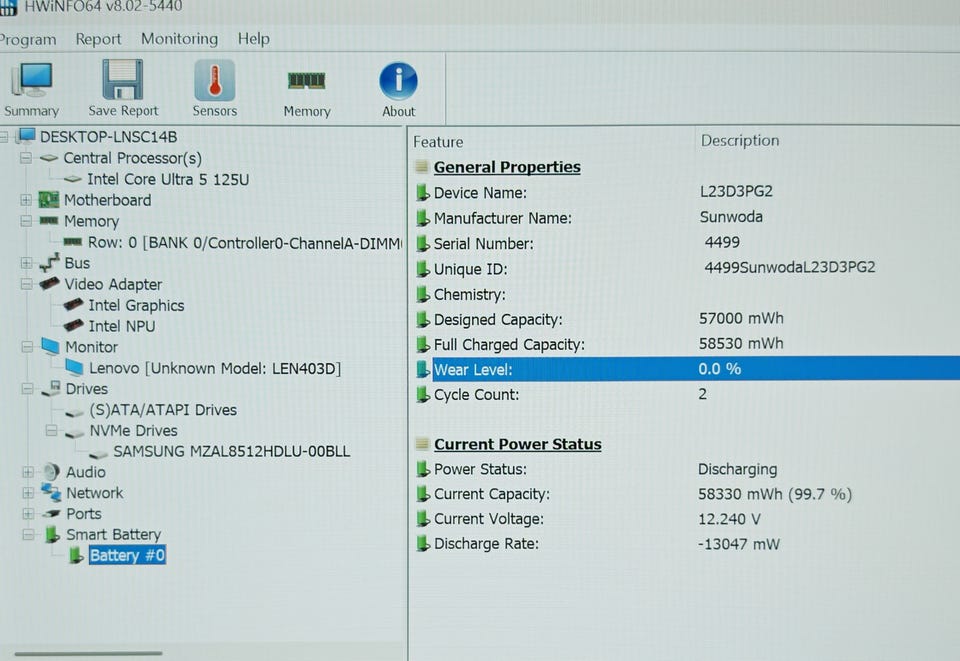960x661 pixels.
Task: Click the Current Voltage row
Action: coord(684,519)
